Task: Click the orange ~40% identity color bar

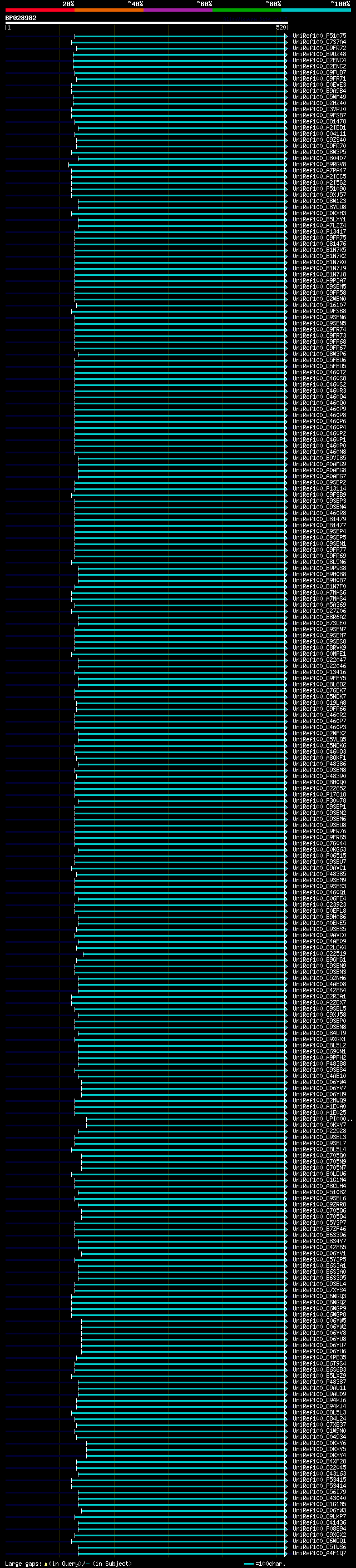Action: (109, 10)
